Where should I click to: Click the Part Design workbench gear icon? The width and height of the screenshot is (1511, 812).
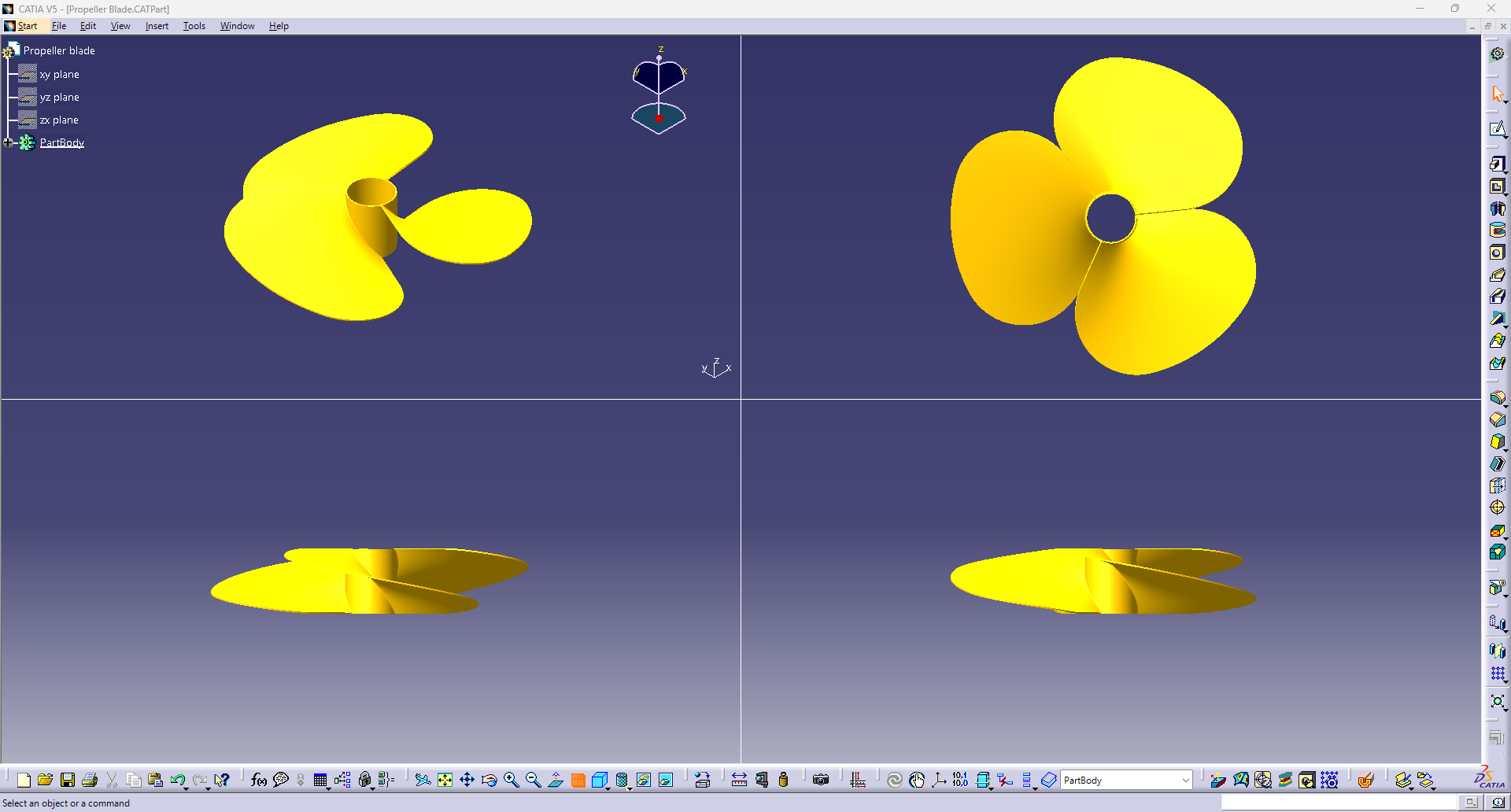(1498, 54)
